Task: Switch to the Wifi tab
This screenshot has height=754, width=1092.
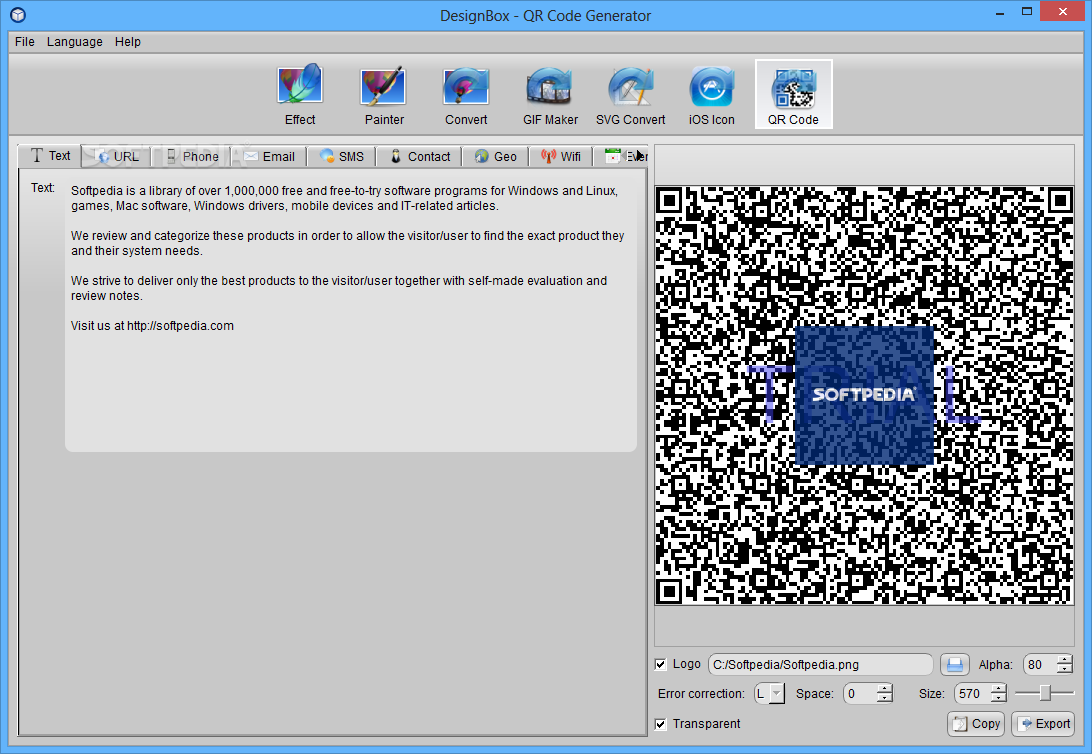Action: click(561, 157)
